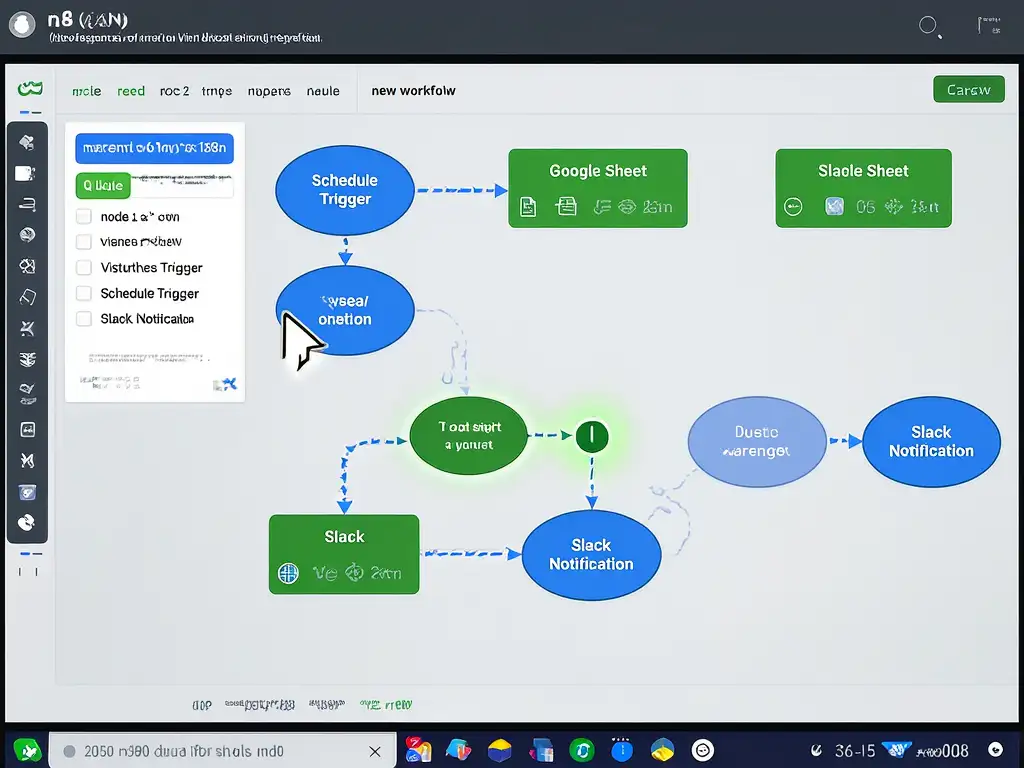Select the Slaole Sheet node on the canvas
Screen dimensions: 1024x768
point(863,188)
